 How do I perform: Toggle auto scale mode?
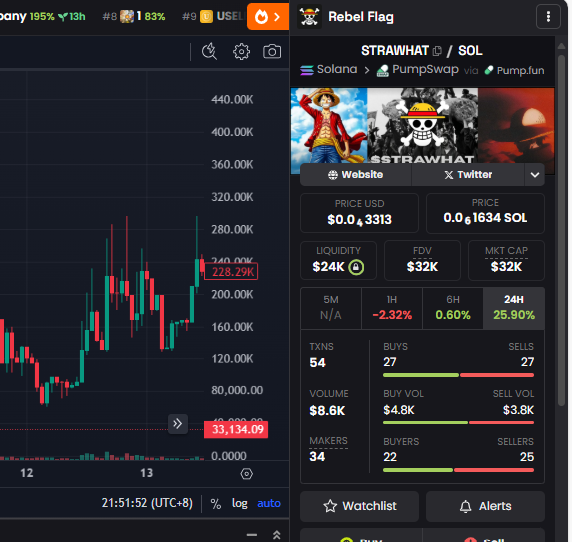click(x=269, y=504)
